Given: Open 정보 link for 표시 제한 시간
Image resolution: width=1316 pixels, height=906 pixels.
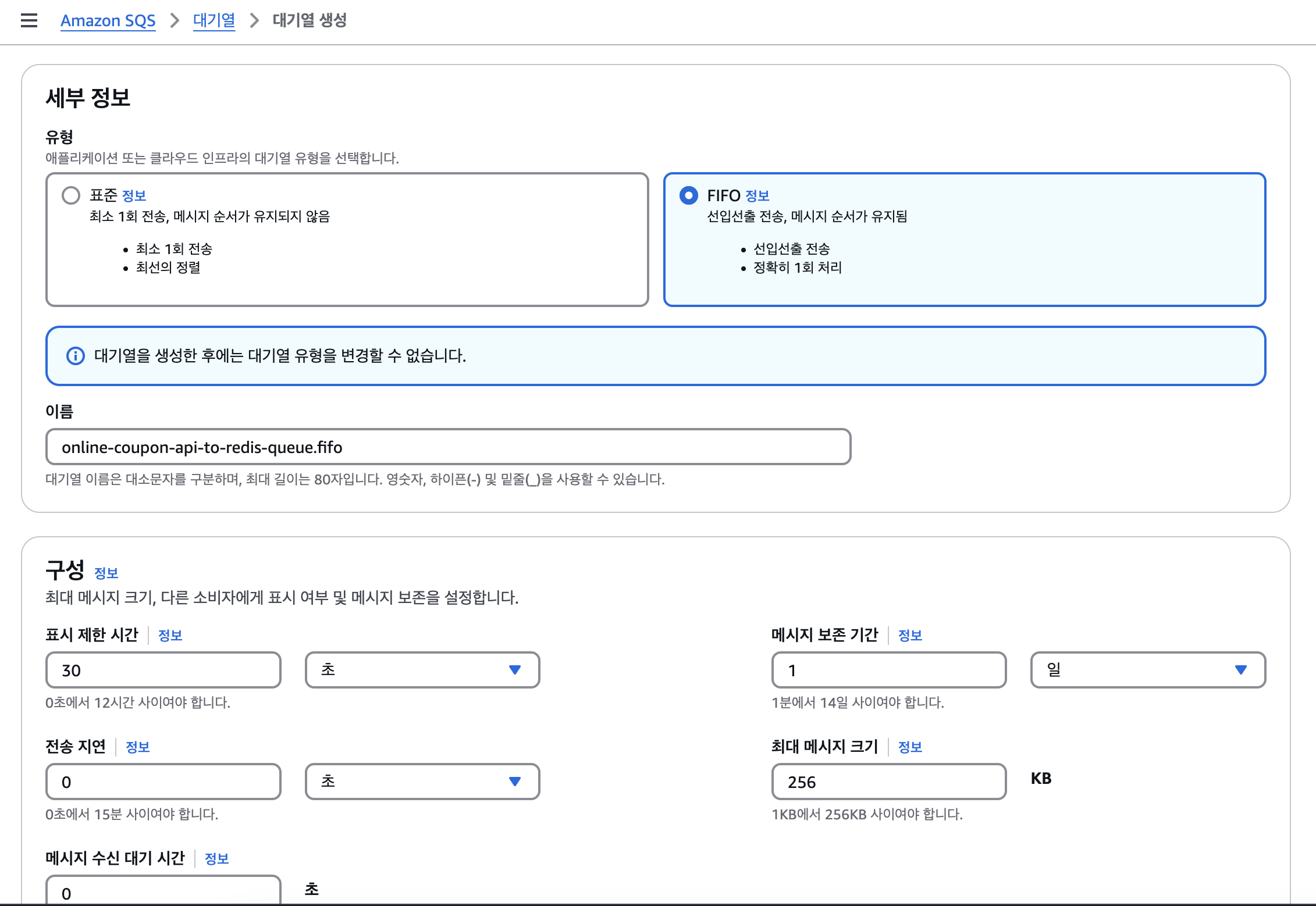Looking at the screenshot, I should pyautogui.click(x=170, y=636).
